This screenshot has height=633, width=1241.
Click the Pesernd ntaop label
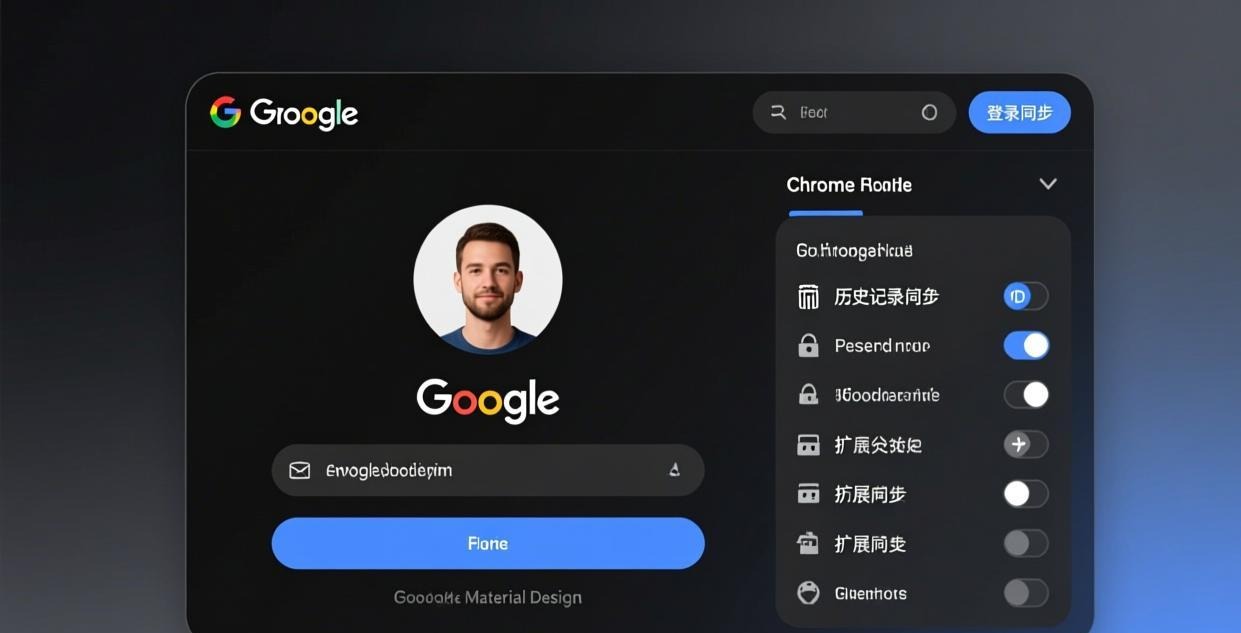(882, 346)
